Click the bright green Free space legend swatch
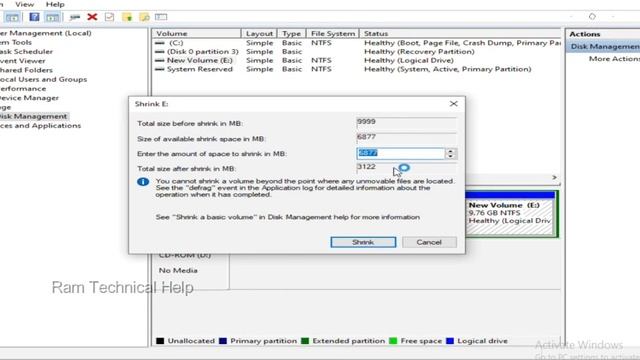Viewport: 640px width, 360px height. click(x=393, y=341)
